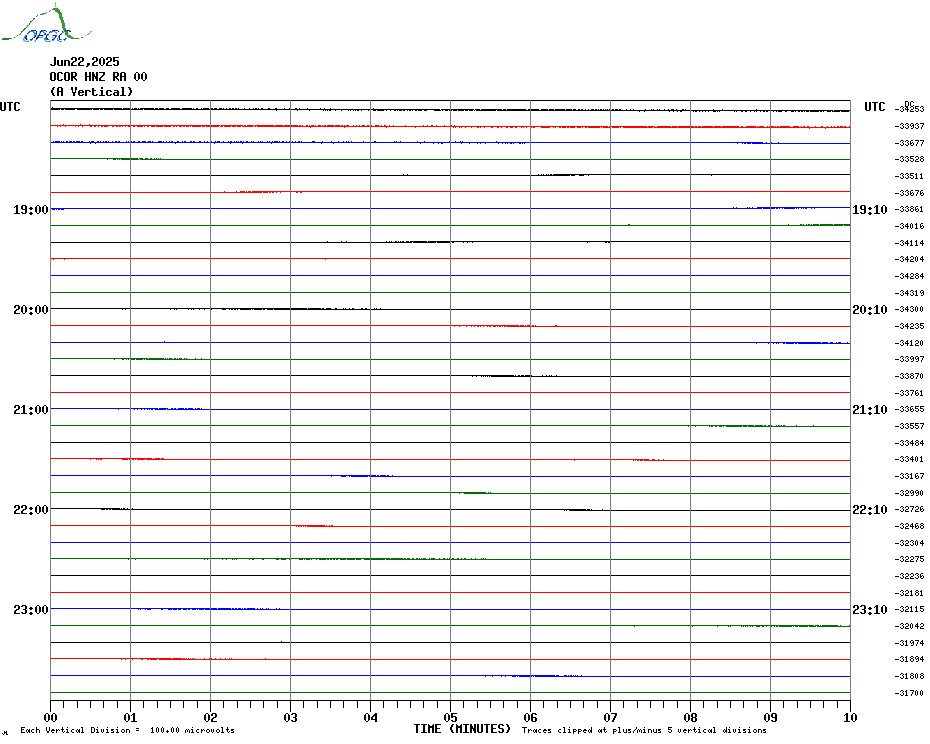Click the DC value -33937
Image resolution: width=930 pixels, height=744 pixels.
pos(909,126)
